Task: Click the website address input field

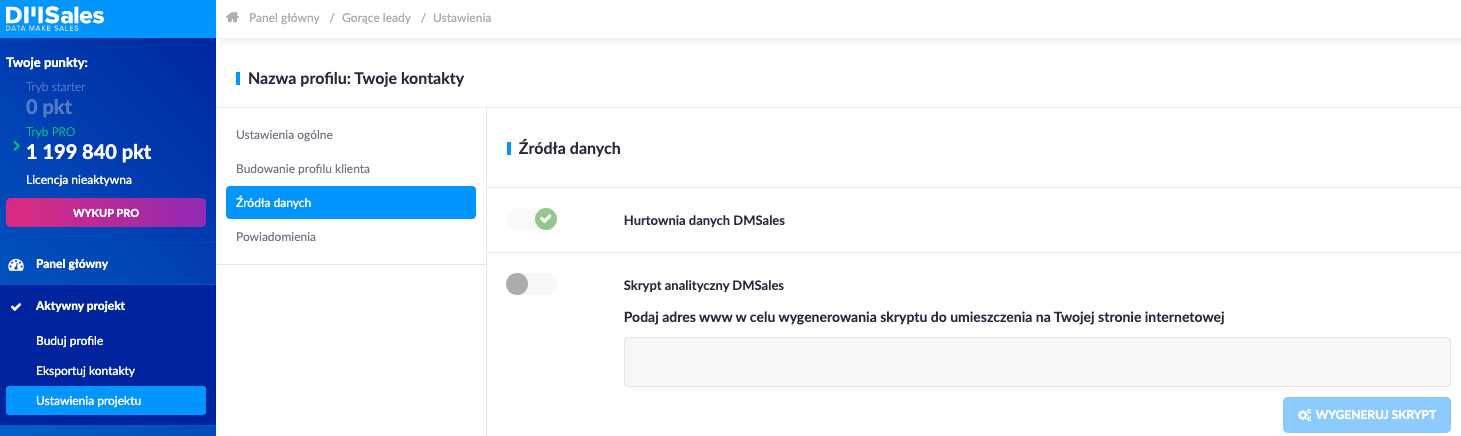Action: click(x=1037, y=362)
